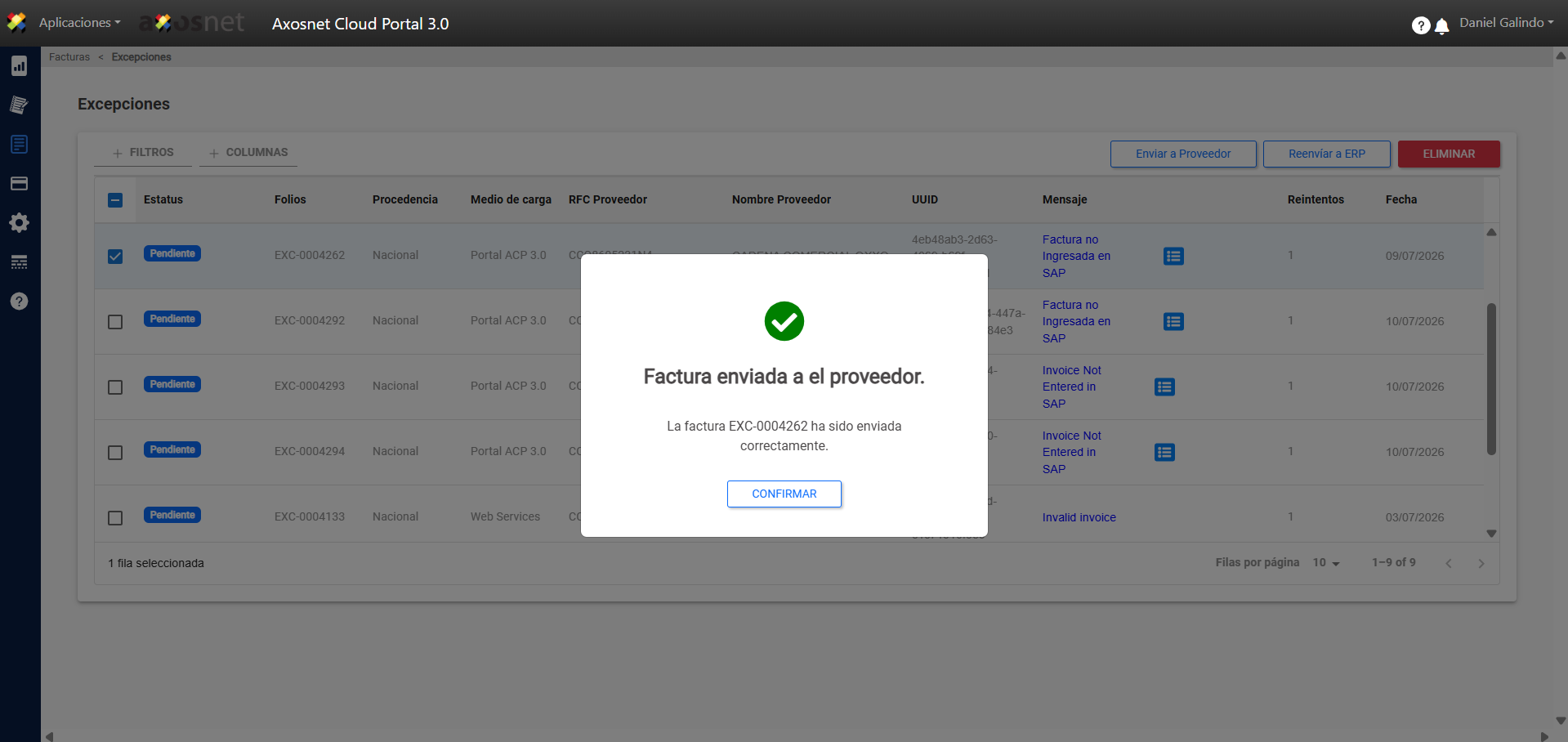Screen dimensions: 1568x742
Task: Open the invoices list icon in sidebar
Action: (x=20, y=145)
